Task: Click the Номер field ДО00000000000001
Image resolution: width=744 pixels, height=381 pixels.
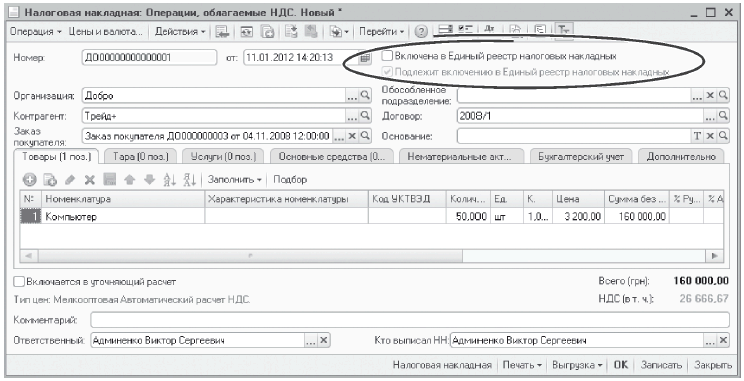Action: [x=149, y=58]
